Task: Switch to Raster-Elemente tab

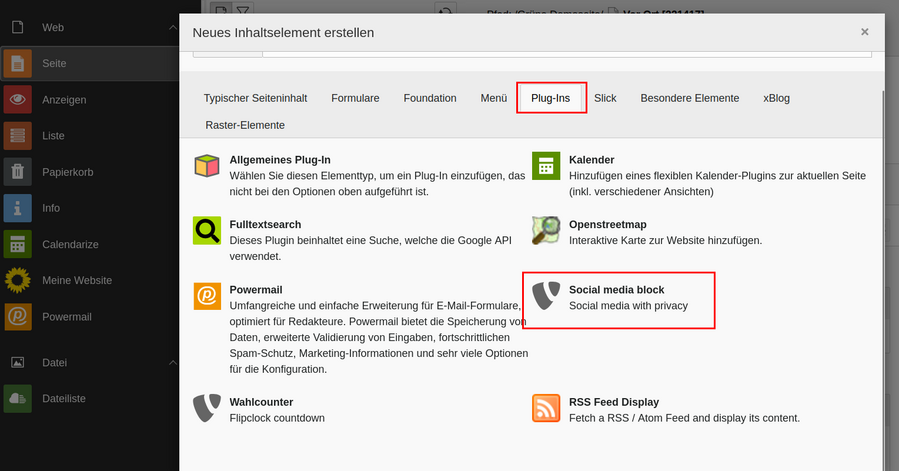Action: 245,125
